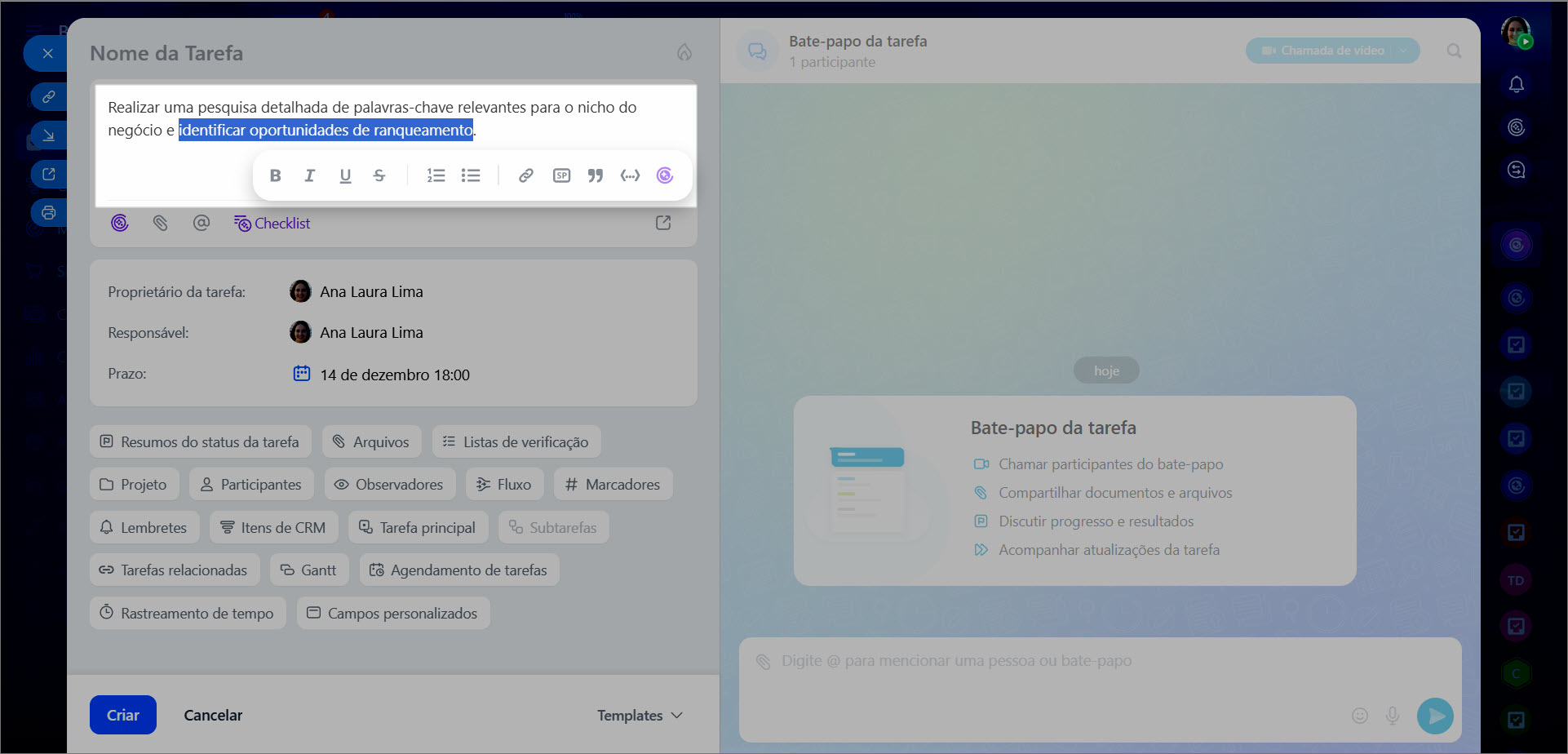This screenshot has width=1568, height=754.
Task: Insert a quote block
Action: (596, 175)
